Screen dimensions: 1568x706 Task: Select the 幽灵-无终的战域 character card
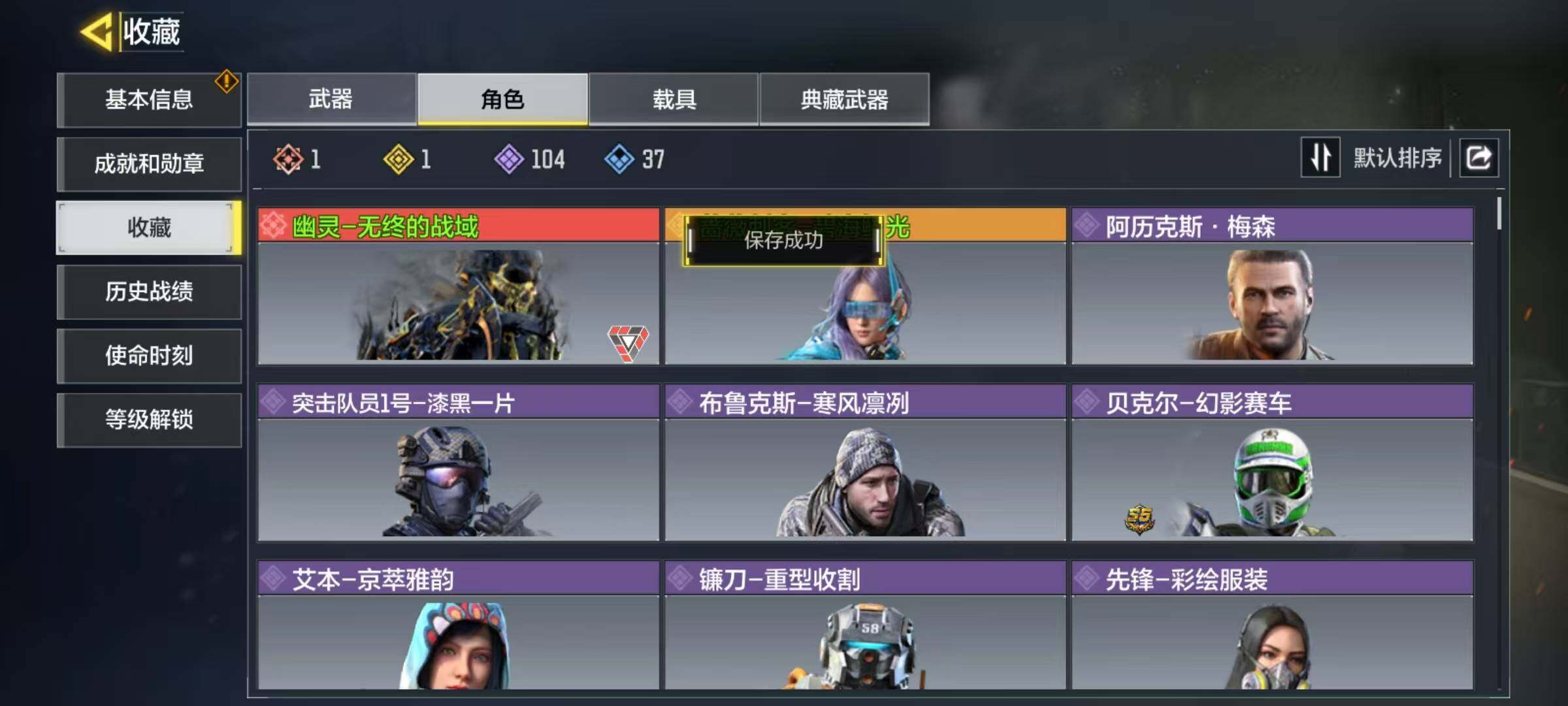click(459, 286)
